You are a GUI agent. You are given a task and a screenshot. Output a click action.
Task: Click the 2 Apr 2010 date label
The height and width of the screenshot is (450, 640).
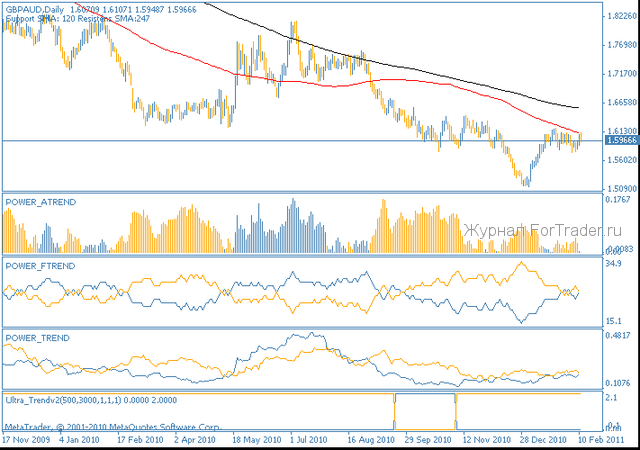click(195, 440)
